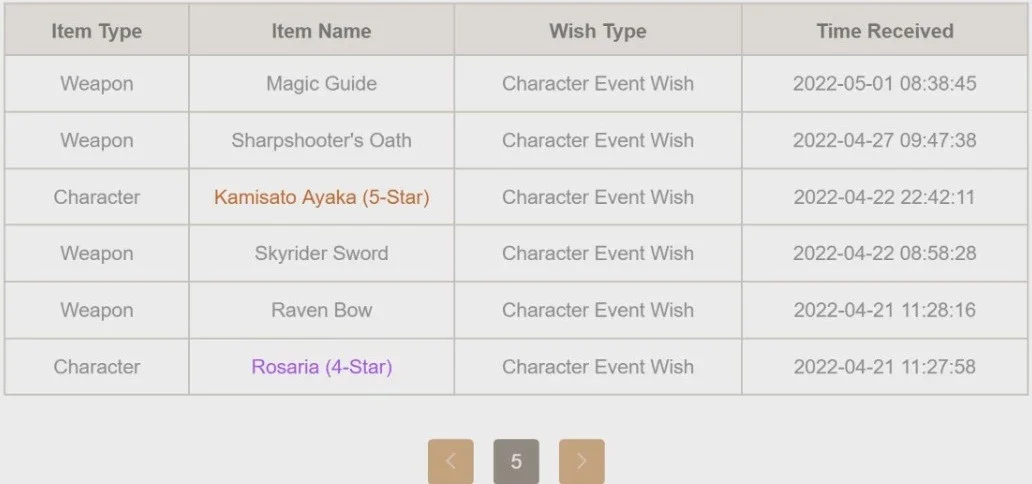Go to the next page arrow
The height and width of the screenshot is (484, 1032).
[581, 461]
